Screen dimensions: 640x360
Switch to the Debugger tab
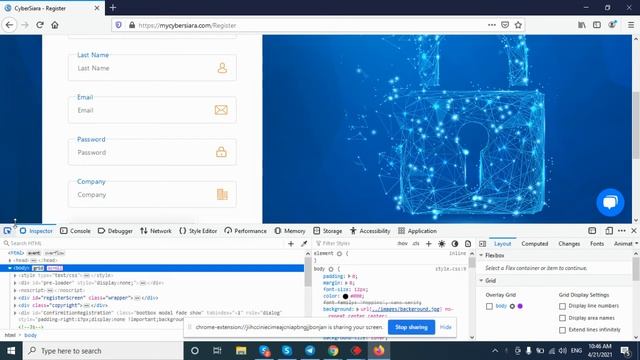coord(116,231)
